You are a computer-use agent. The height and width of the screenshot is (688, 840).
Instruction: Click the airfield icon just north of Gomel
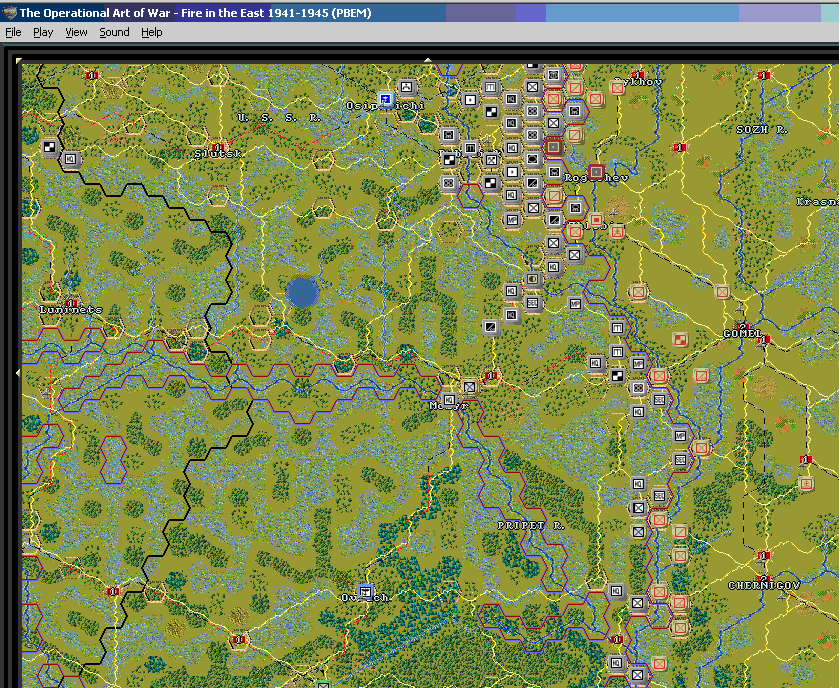pos(740,309)
